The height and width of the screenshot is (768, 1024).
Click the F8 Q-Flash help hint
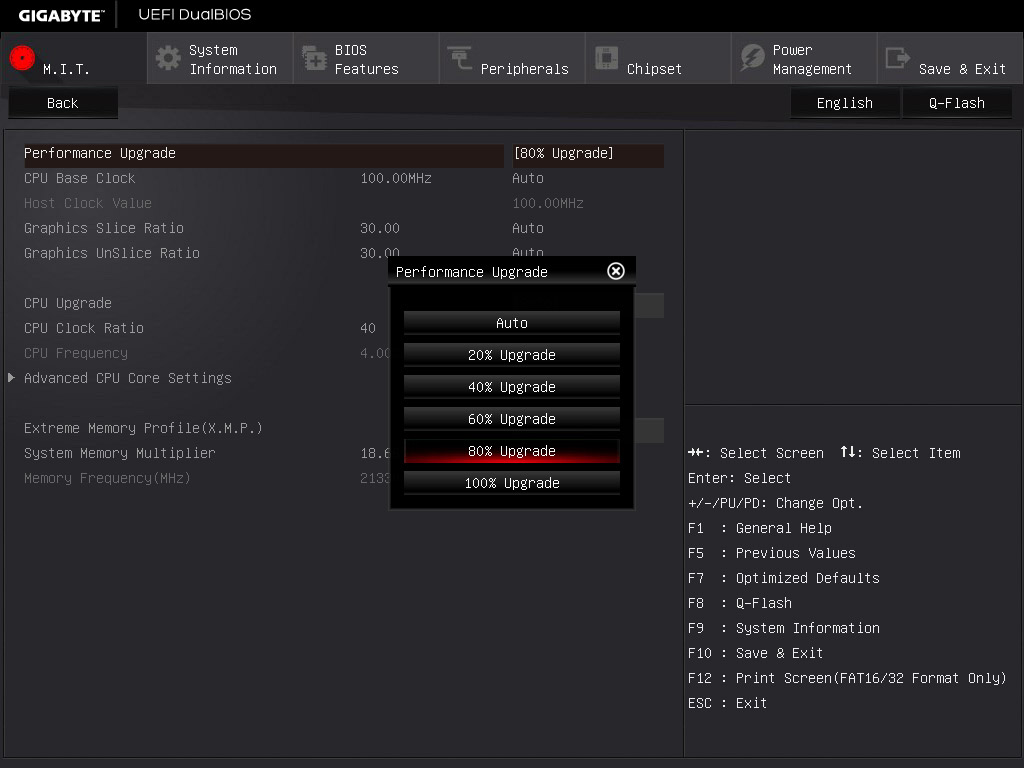(x=739, y=603)
